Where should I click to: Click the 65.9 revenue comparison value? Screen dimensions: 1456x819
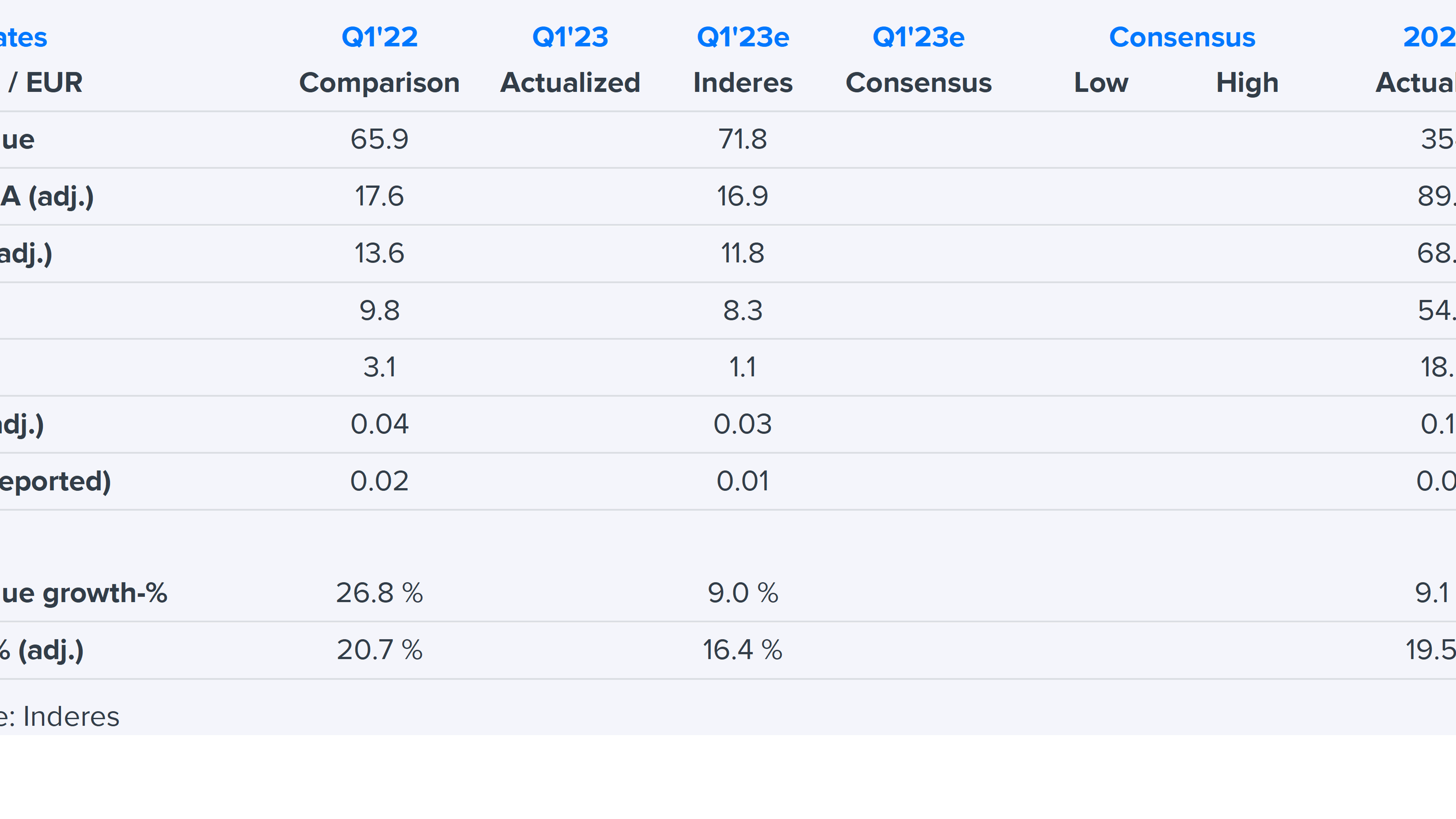pos(379,139)
